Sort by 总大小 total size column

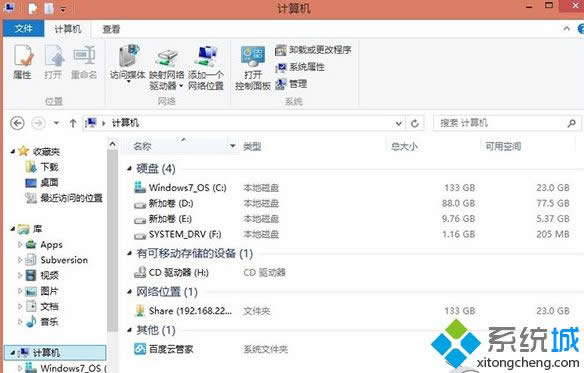pos(404,146)
